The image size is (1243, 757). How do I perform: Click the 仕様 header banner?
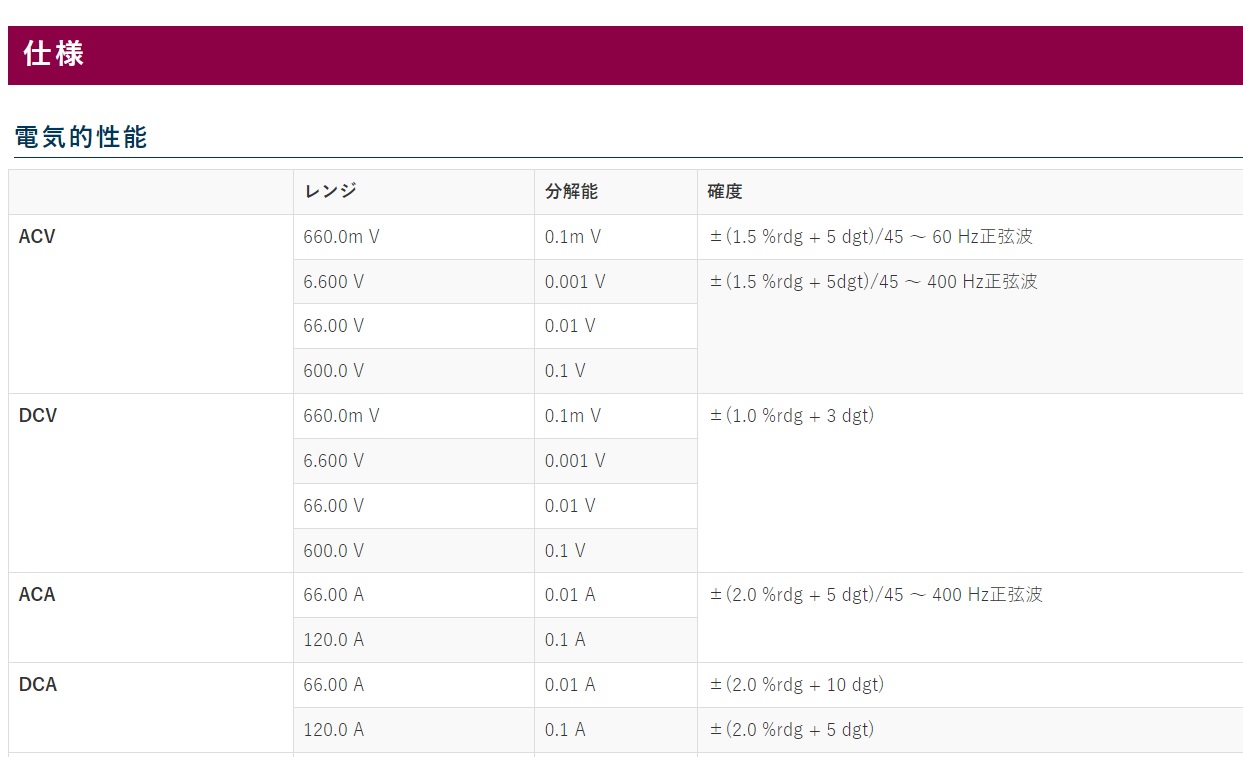point(625,55)
